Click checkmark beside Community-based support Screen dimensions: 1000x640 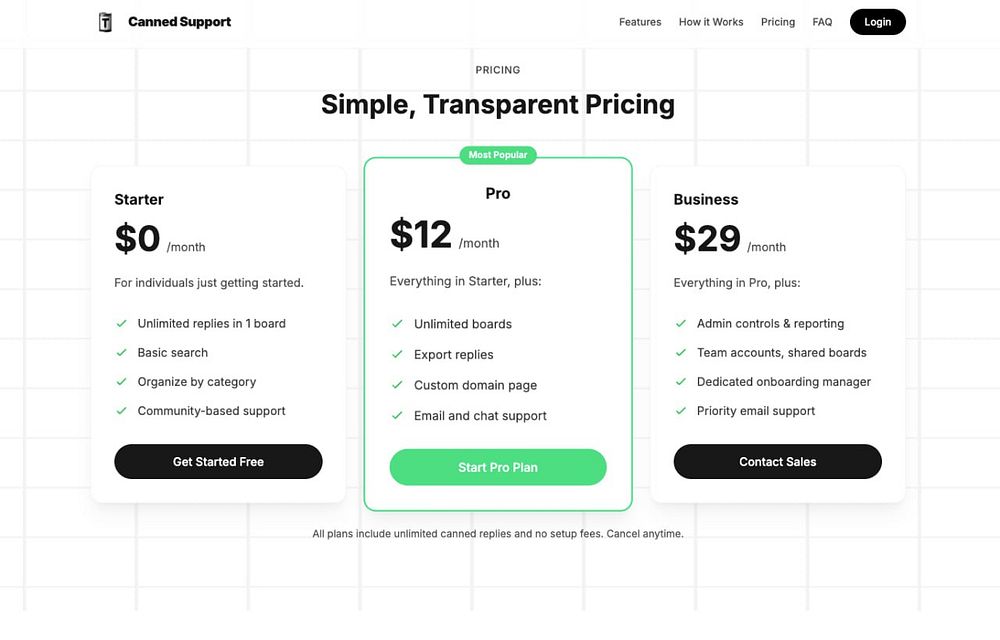(121, 410)
